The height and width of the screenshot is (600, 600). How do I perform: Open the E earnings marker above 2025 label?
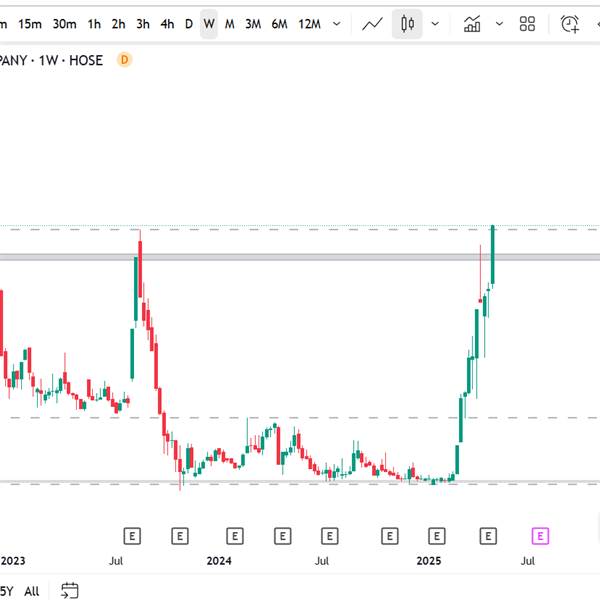coord(437,536)
